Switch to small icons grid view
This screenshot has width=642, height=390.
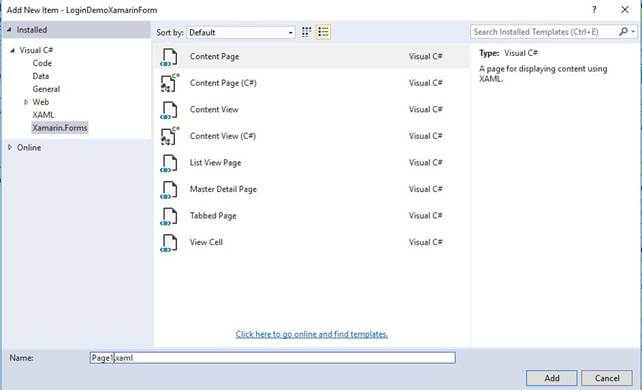(306, 32)
